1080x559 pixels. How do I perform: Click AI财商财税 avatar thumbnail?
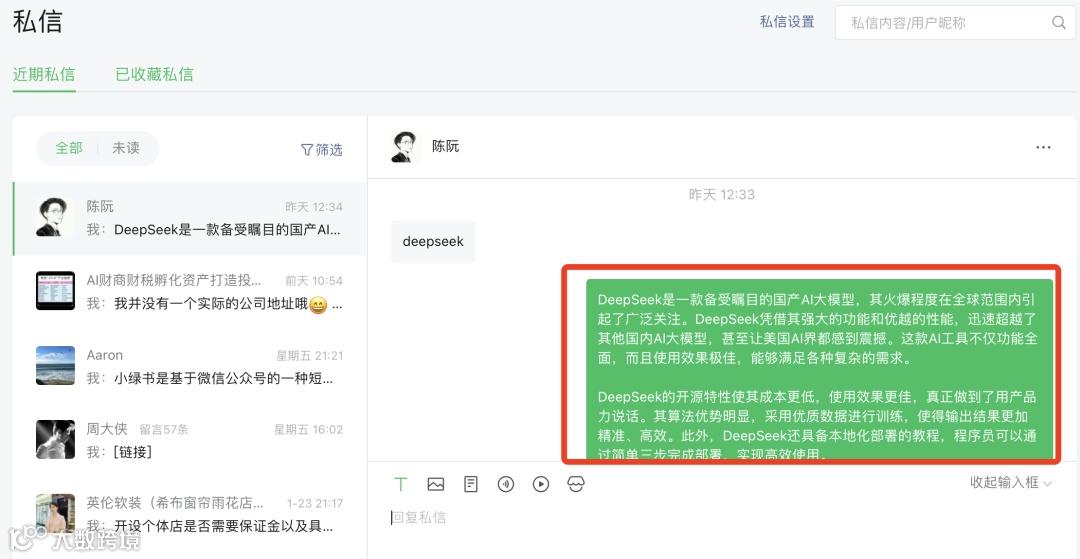pos(55,291)
